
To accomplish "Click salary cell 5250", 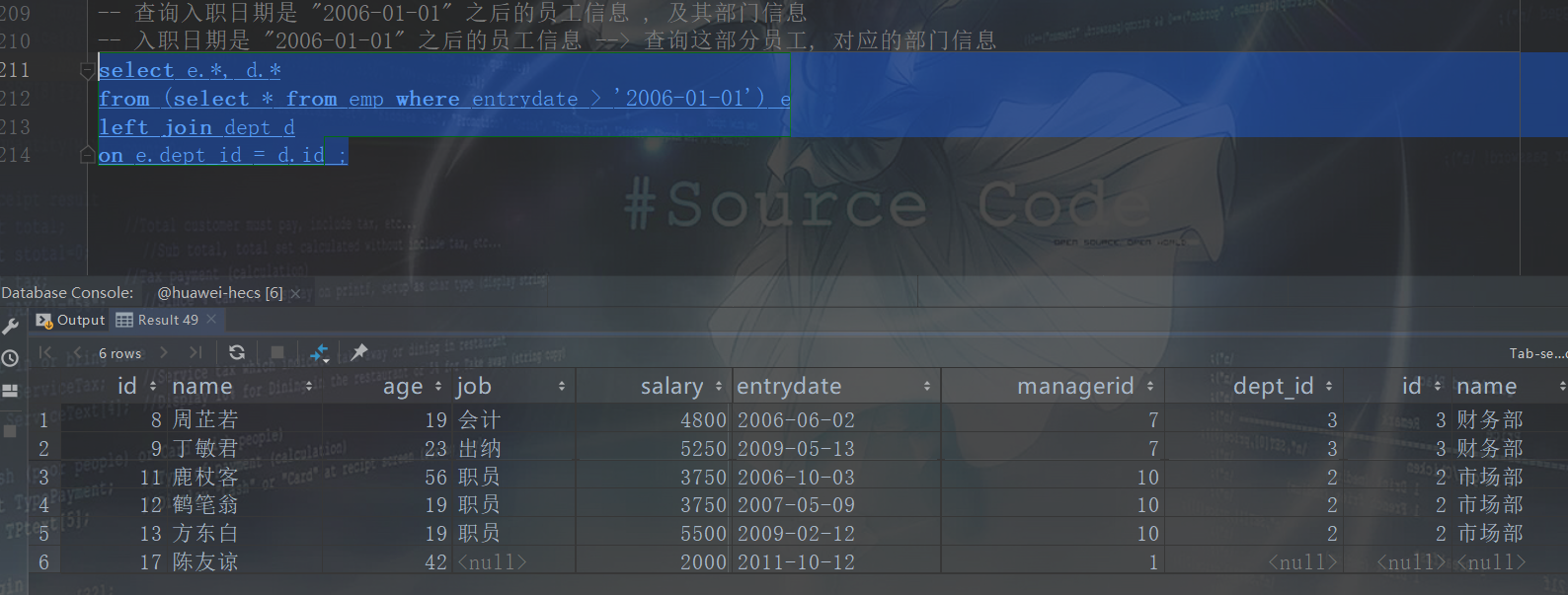I will pyautogui.click(x=703, y=449).
